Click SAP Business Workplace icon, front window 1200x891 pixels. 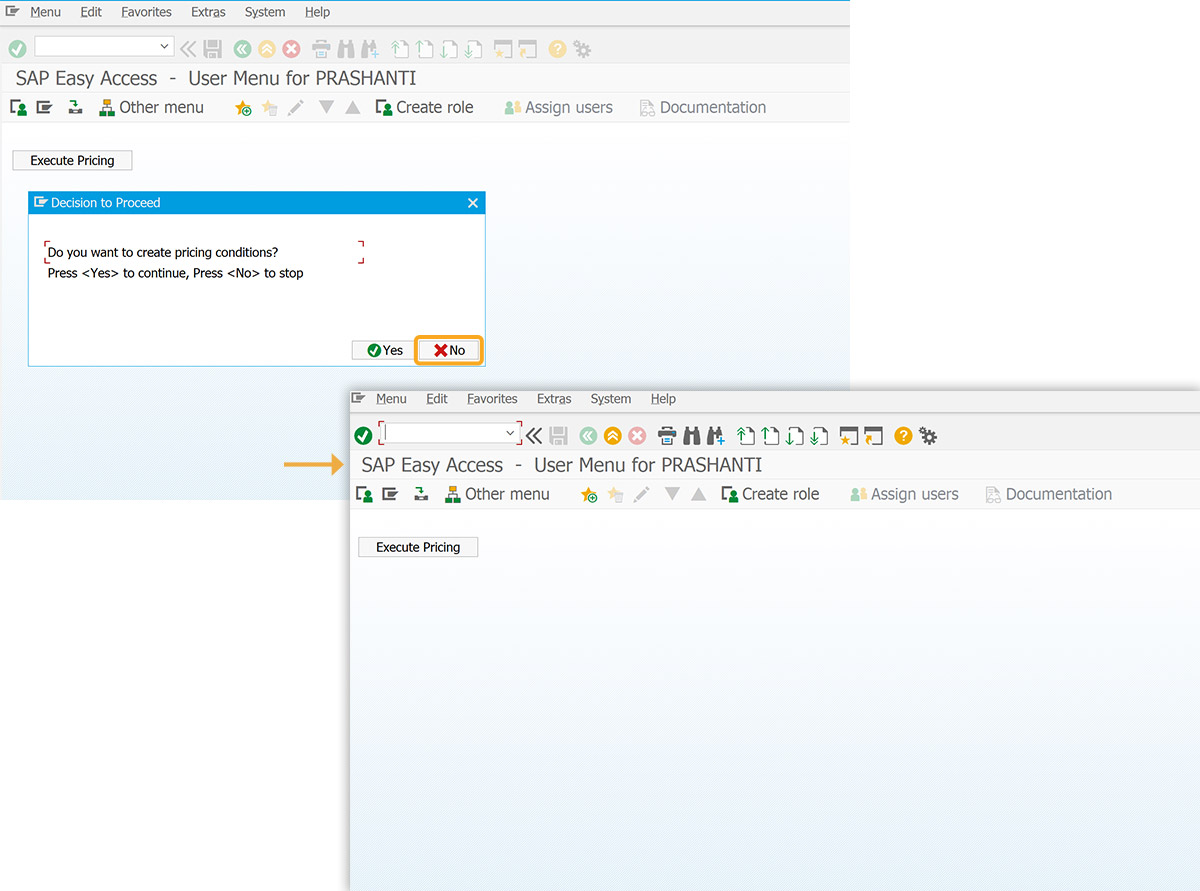pos(421,494)
